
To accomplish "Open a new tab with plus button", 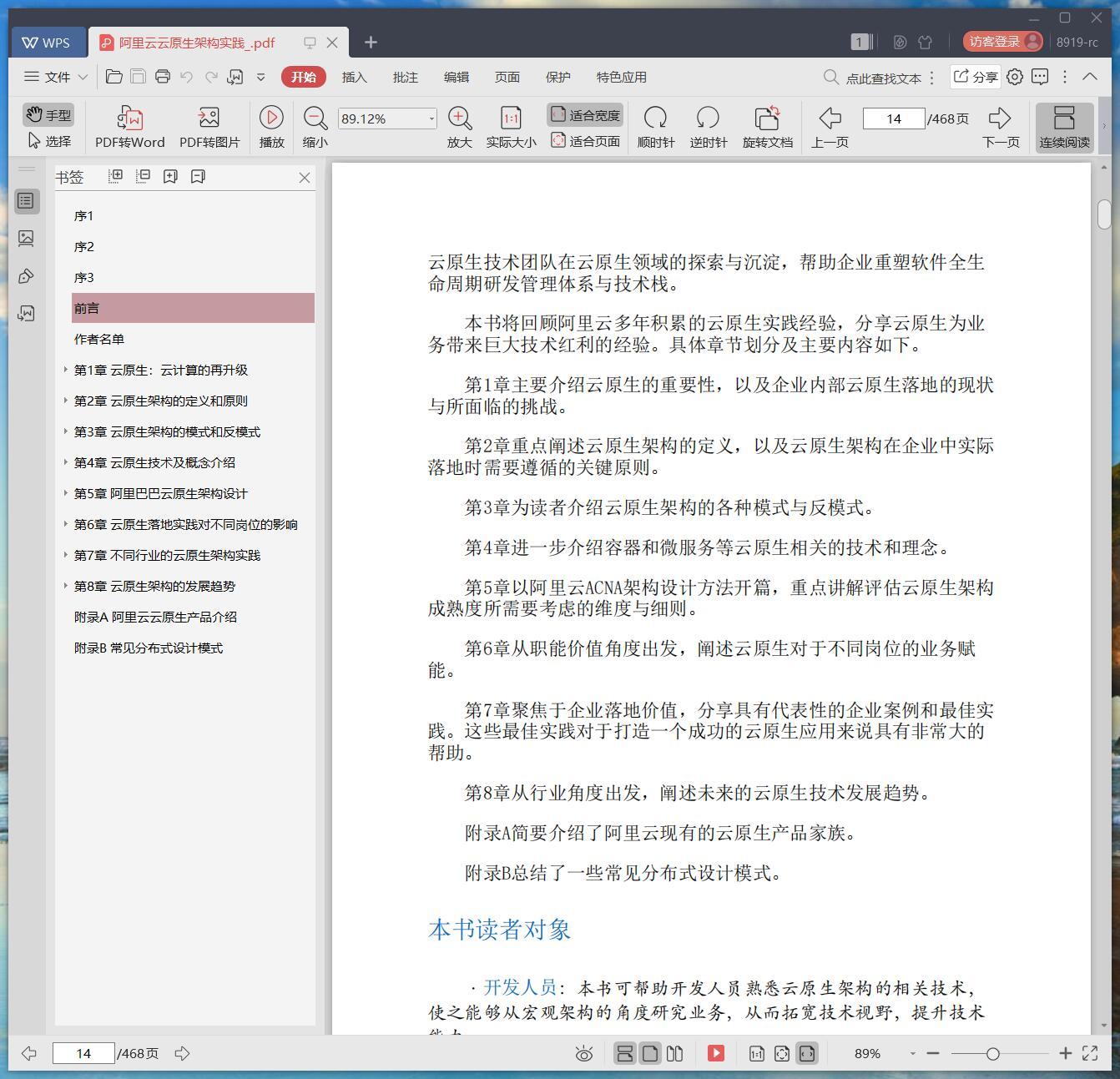I will (x=371, y=42).
